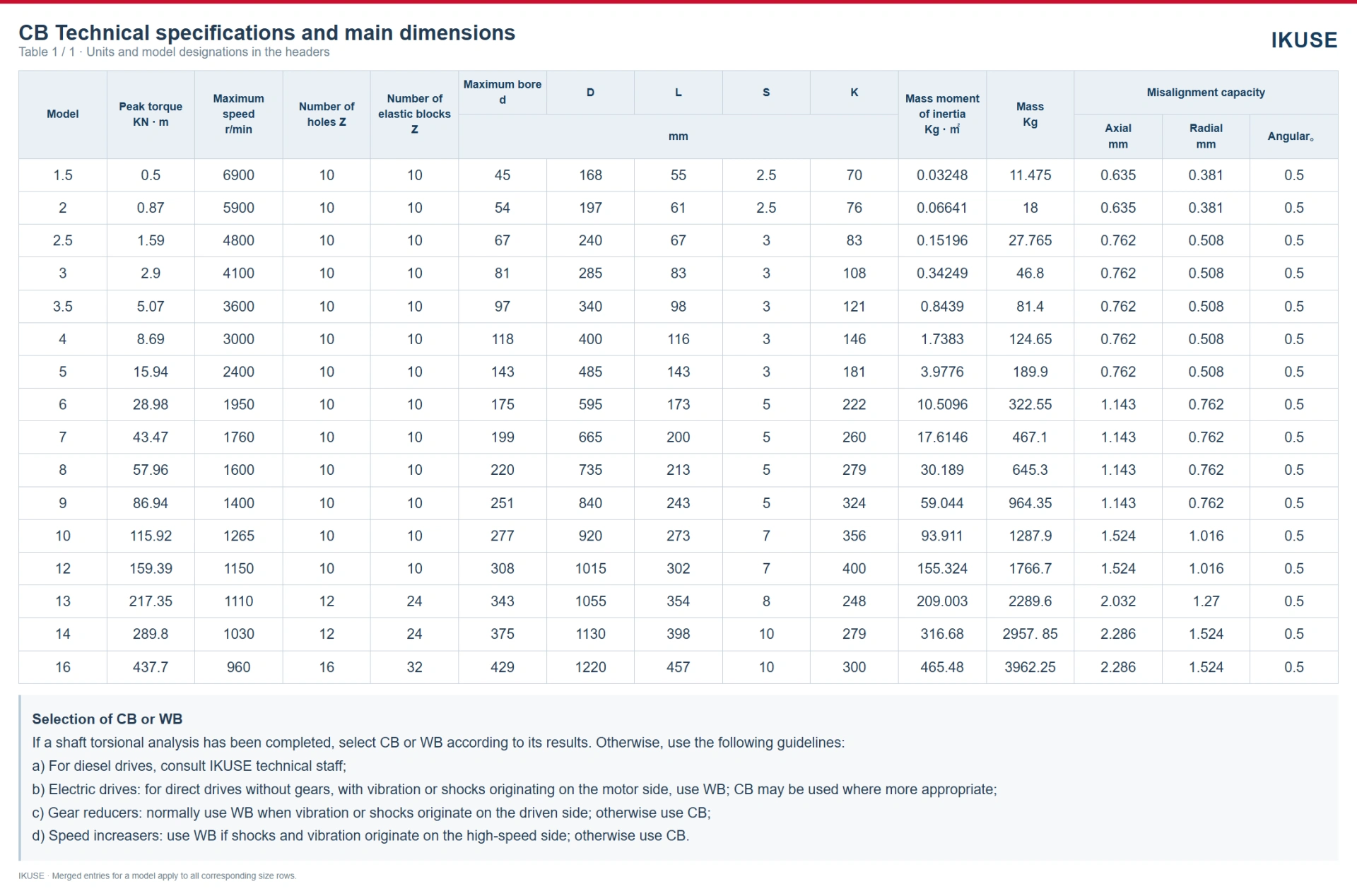Select the D value 840

(x=590, y=503)
